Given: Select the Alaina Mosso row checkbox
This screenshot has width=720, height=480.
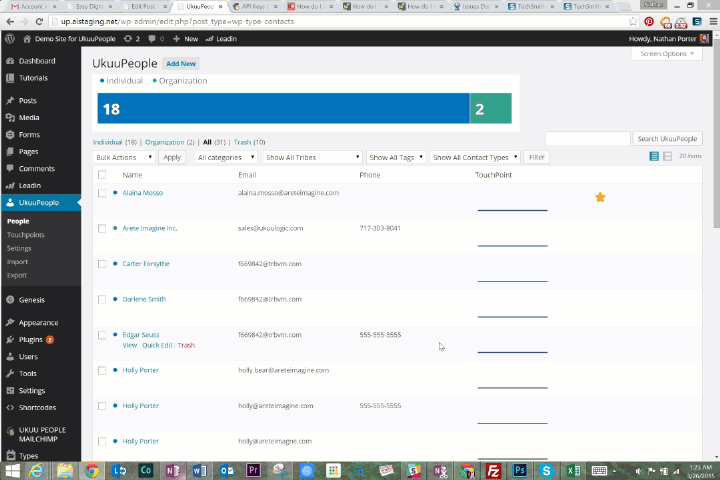Looking at the screenshot, I should tap(102, 193).
